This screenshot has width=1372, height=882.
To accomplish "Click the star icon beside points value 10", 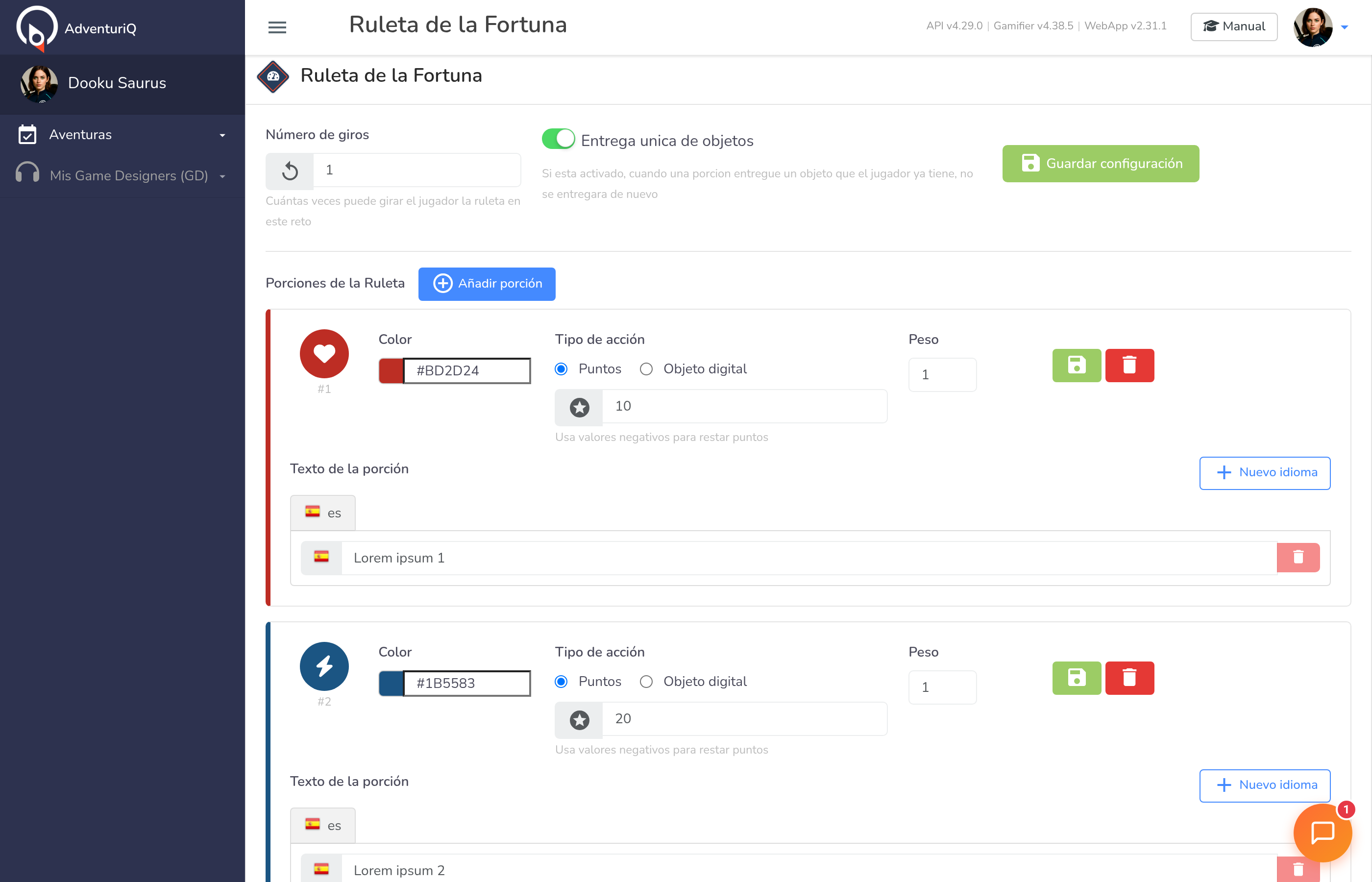I will (x=579, y=407).
